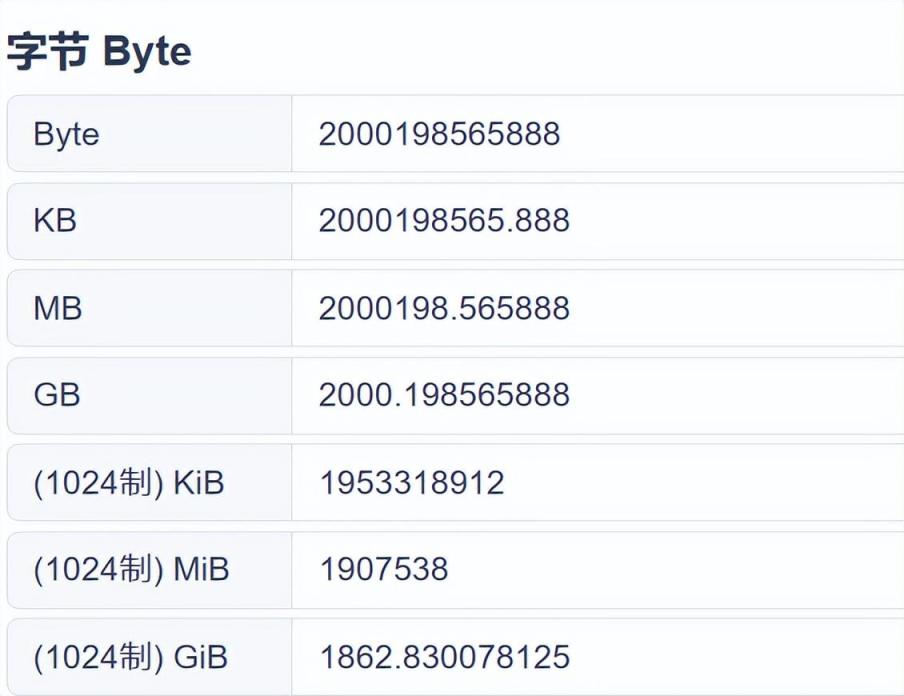Select the MiB unit text

click(201, 570)
